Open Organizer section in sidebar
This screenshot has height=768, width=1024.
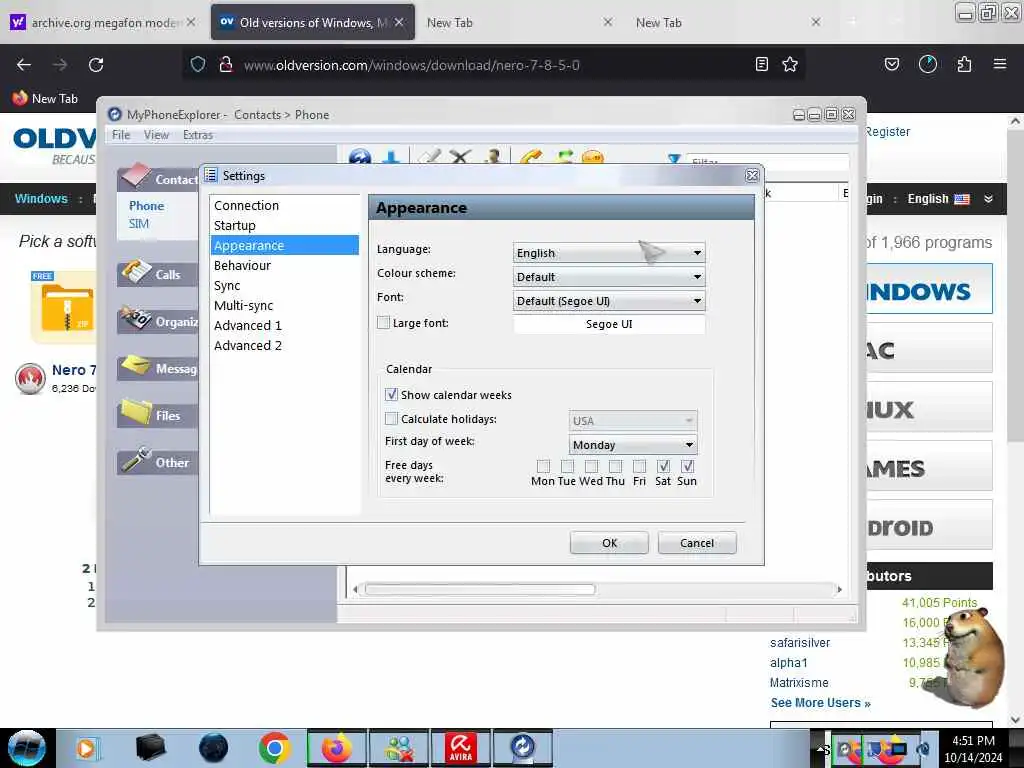pos(158,321)
